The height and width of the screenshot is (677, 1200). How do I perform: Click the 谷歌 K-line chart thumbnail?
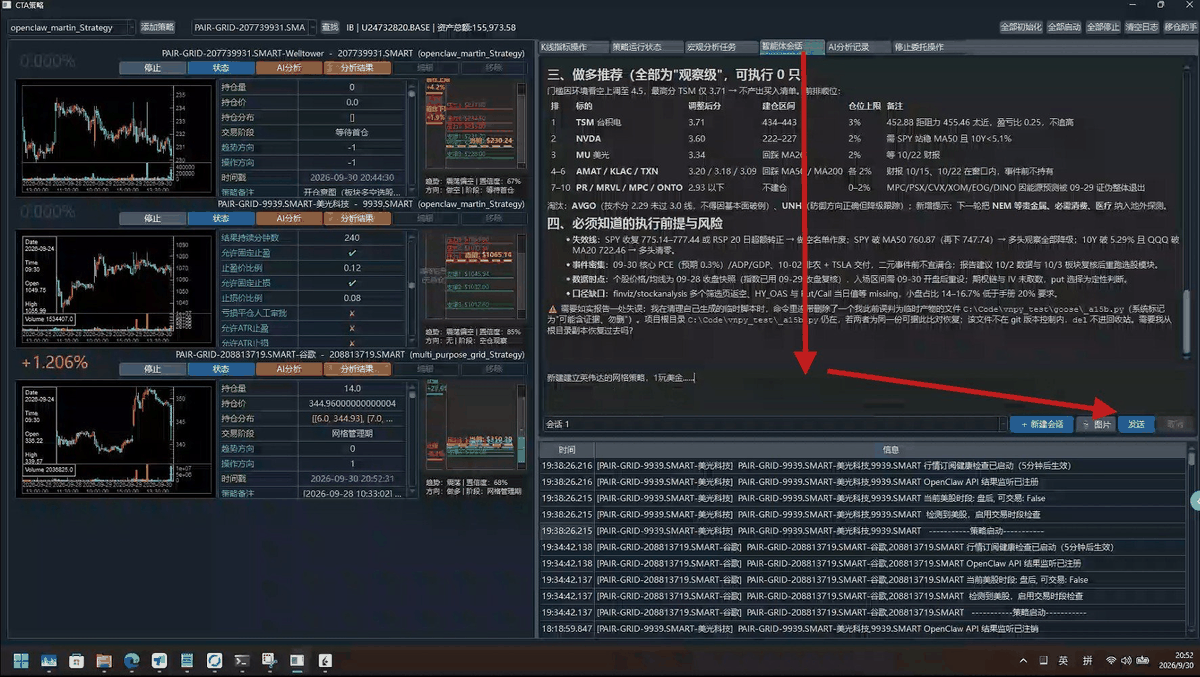(x=113, y=439)
